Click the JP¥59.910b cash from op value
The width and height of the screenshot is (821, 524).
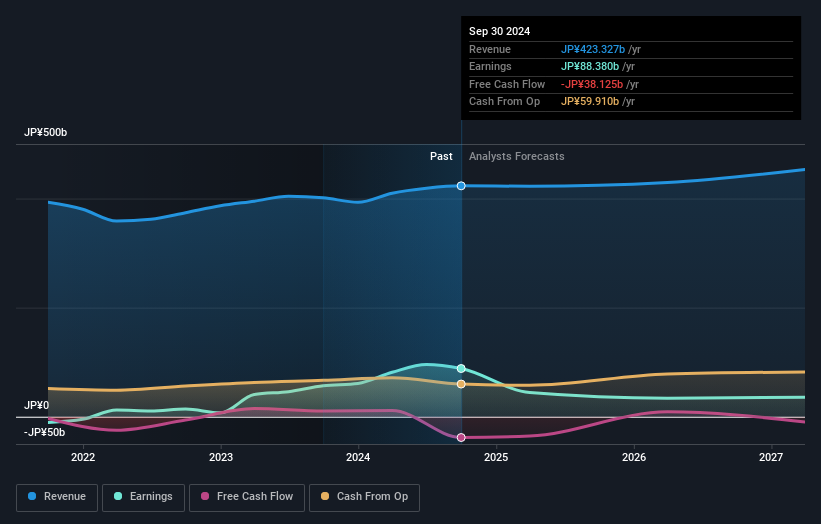[x=590, y=102]
